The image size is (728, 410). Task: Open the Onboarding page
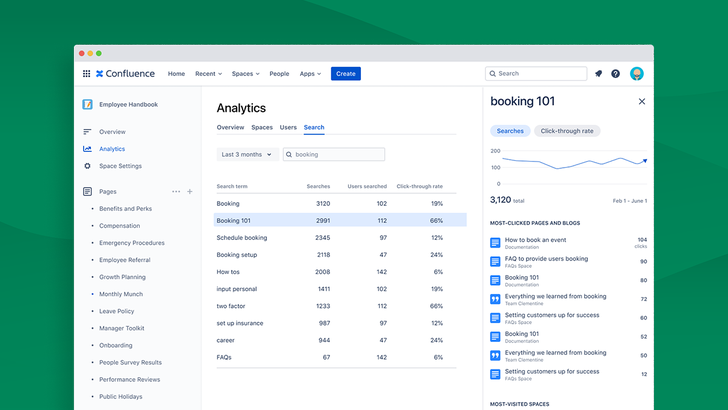[x=116, y=345]
